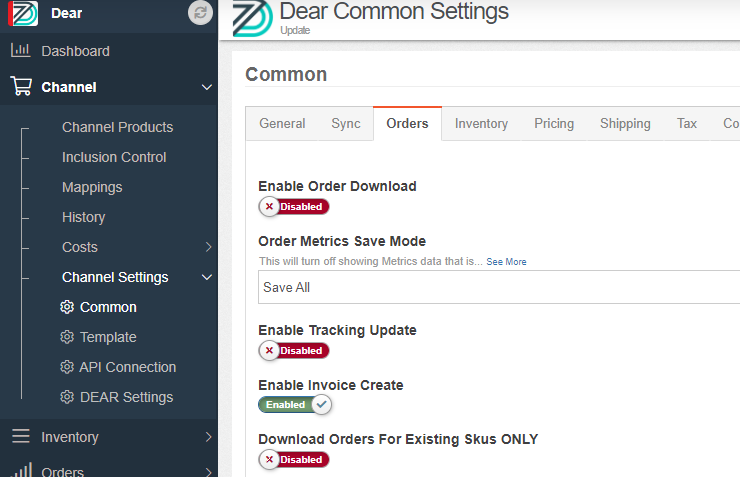Image resolution: width=740 pixels, height=477 pixels.
Task: Click the large Dear logo in page header
Action: coord(252,18)
